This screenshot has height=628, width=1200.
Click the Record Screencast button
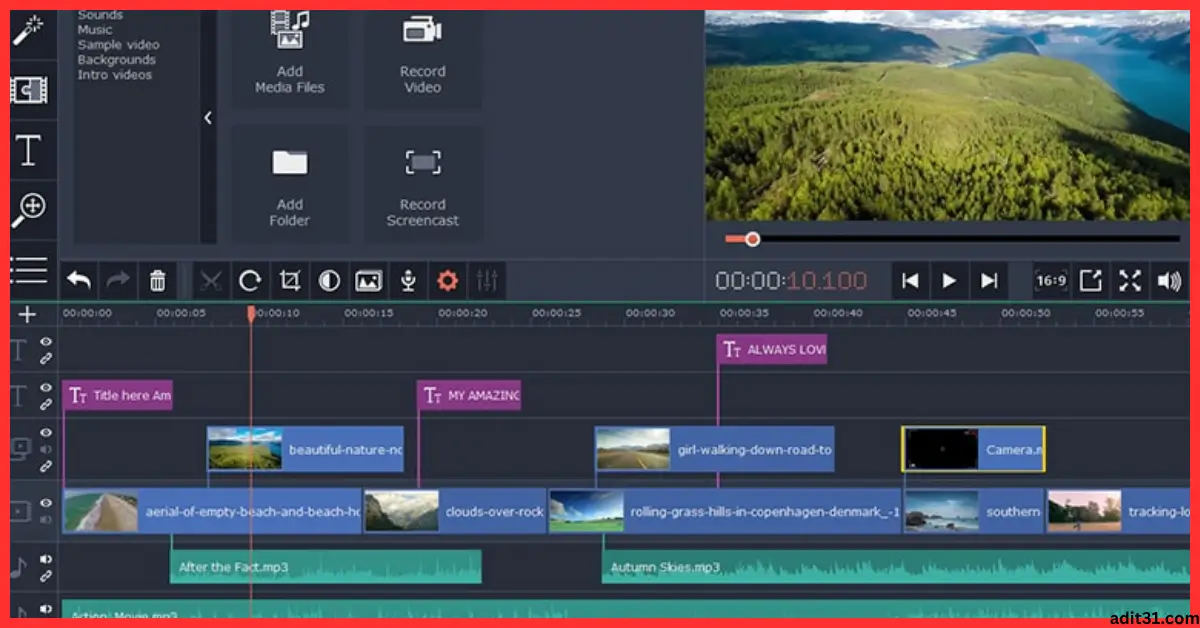(423, 184)
